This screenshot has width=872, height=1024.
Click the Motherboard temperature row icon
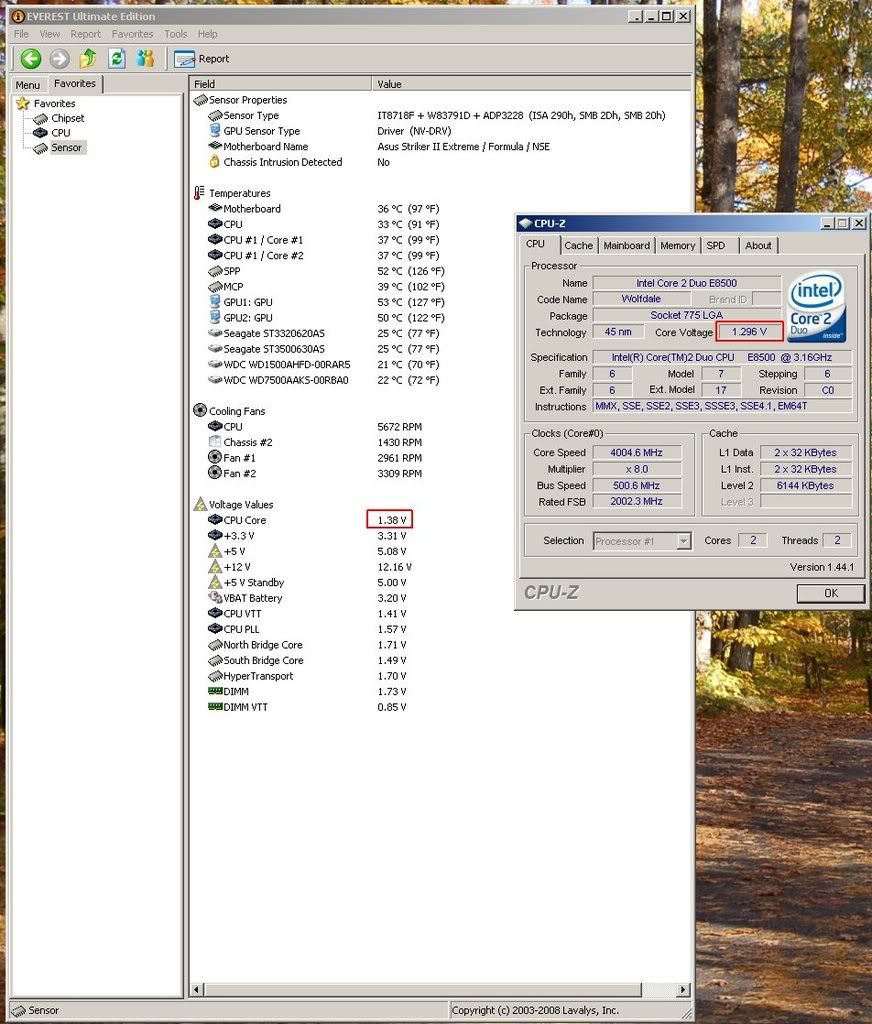[215, 208]
